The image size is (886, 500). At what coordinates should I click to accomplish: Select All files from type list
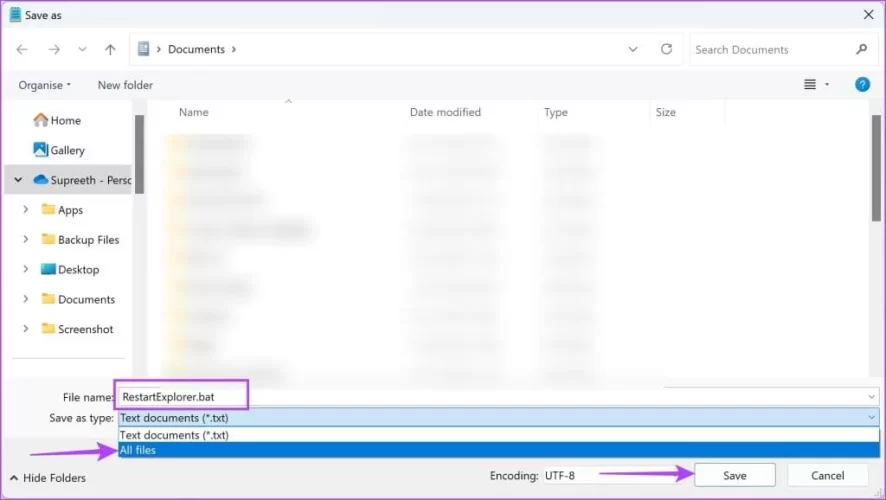(x=138, y=450)
